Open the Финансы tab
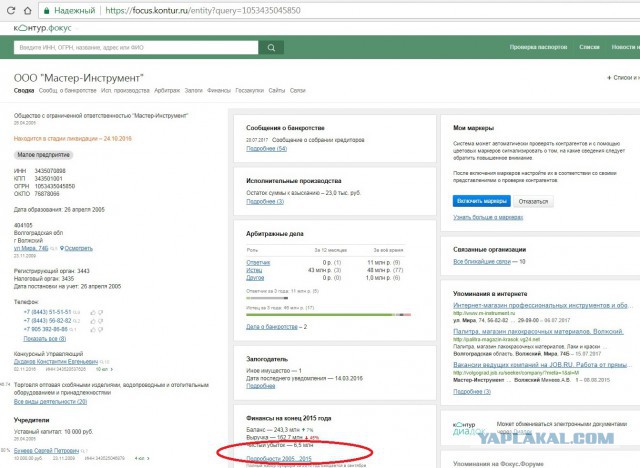Screen dimensions: 640x468 [219, 91]
